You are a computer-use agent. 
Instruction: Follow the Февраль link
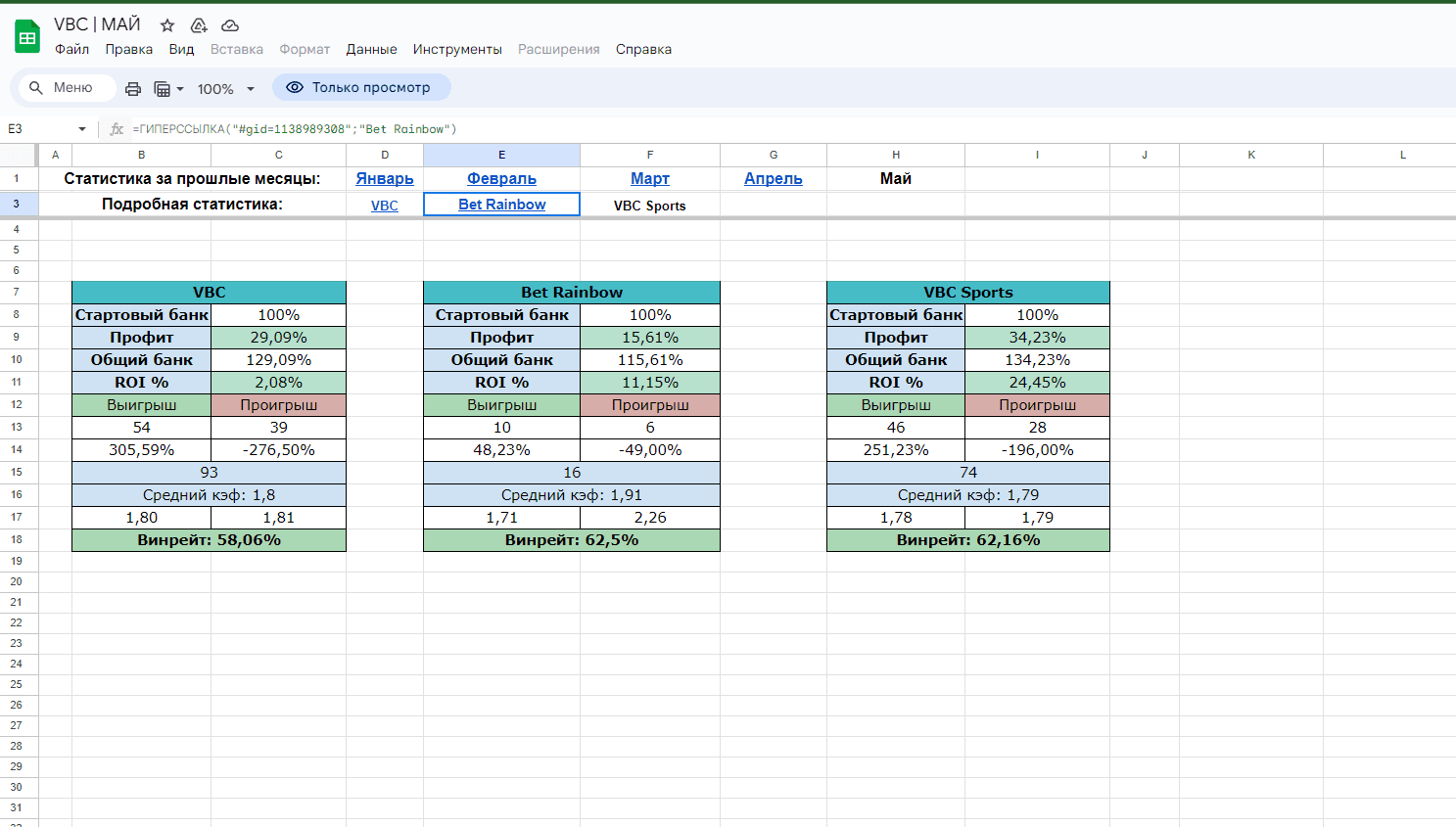coord(501,178)
